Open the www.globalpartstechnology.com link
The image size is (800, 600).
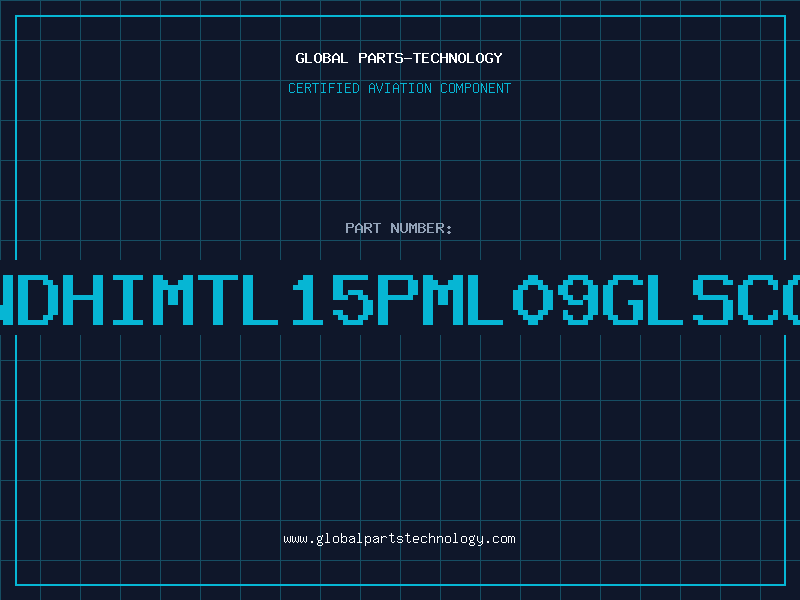(x=399, y=539)
